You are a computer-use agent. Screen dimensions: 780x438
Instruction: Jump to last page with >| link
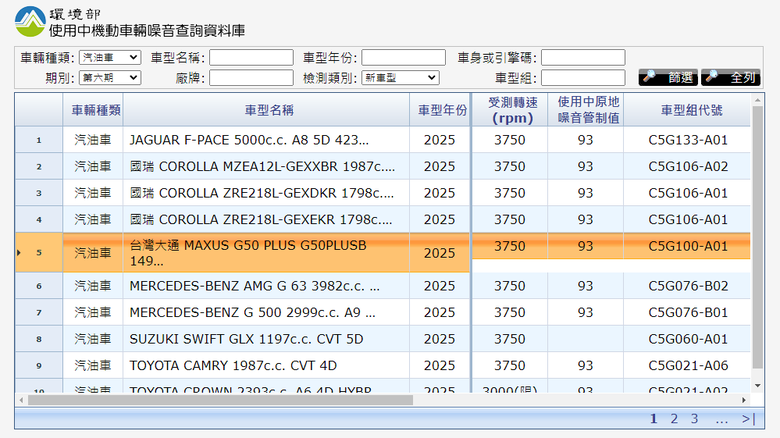point(749,419)
